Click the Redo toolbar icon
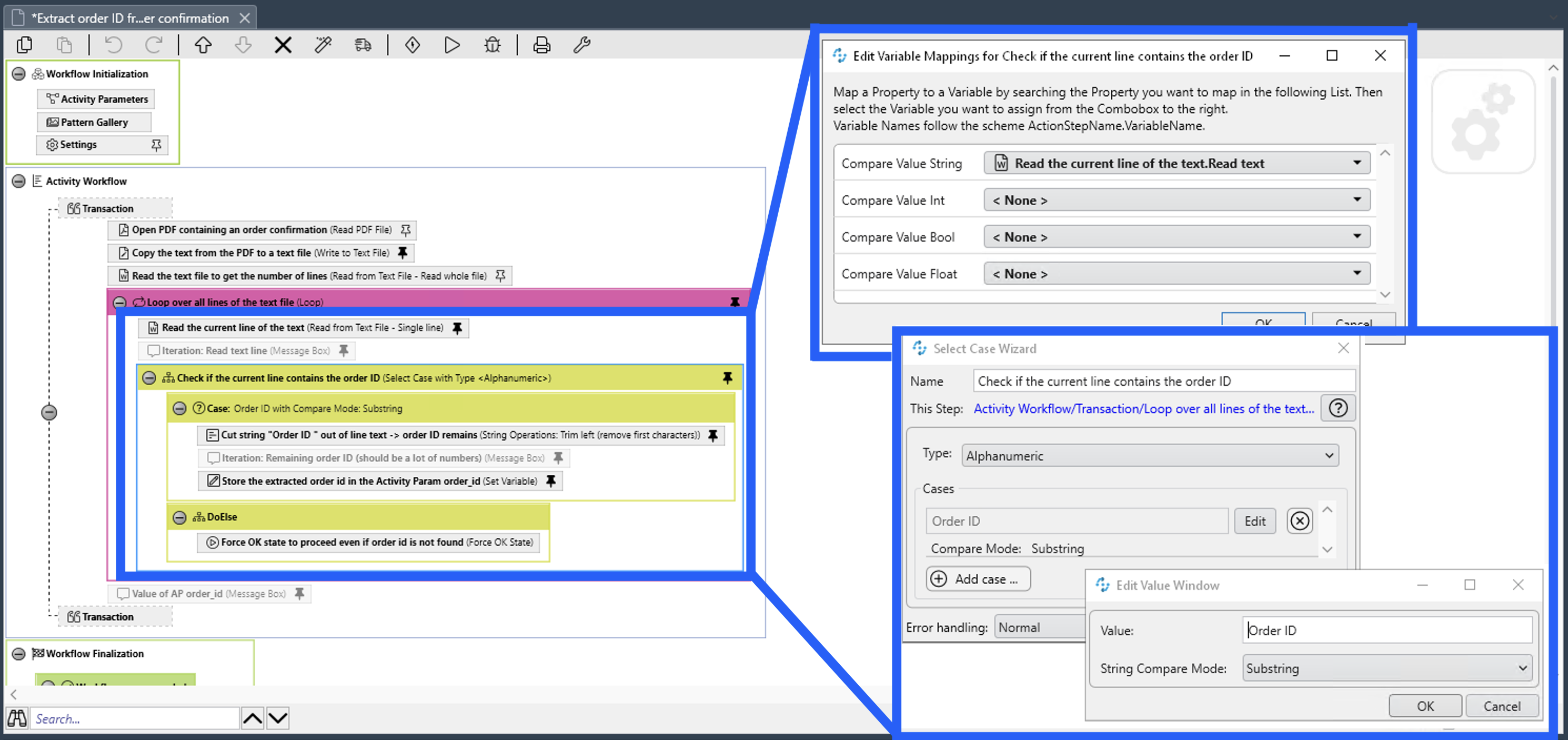The image size is (1568, 740). coord(155,44)
